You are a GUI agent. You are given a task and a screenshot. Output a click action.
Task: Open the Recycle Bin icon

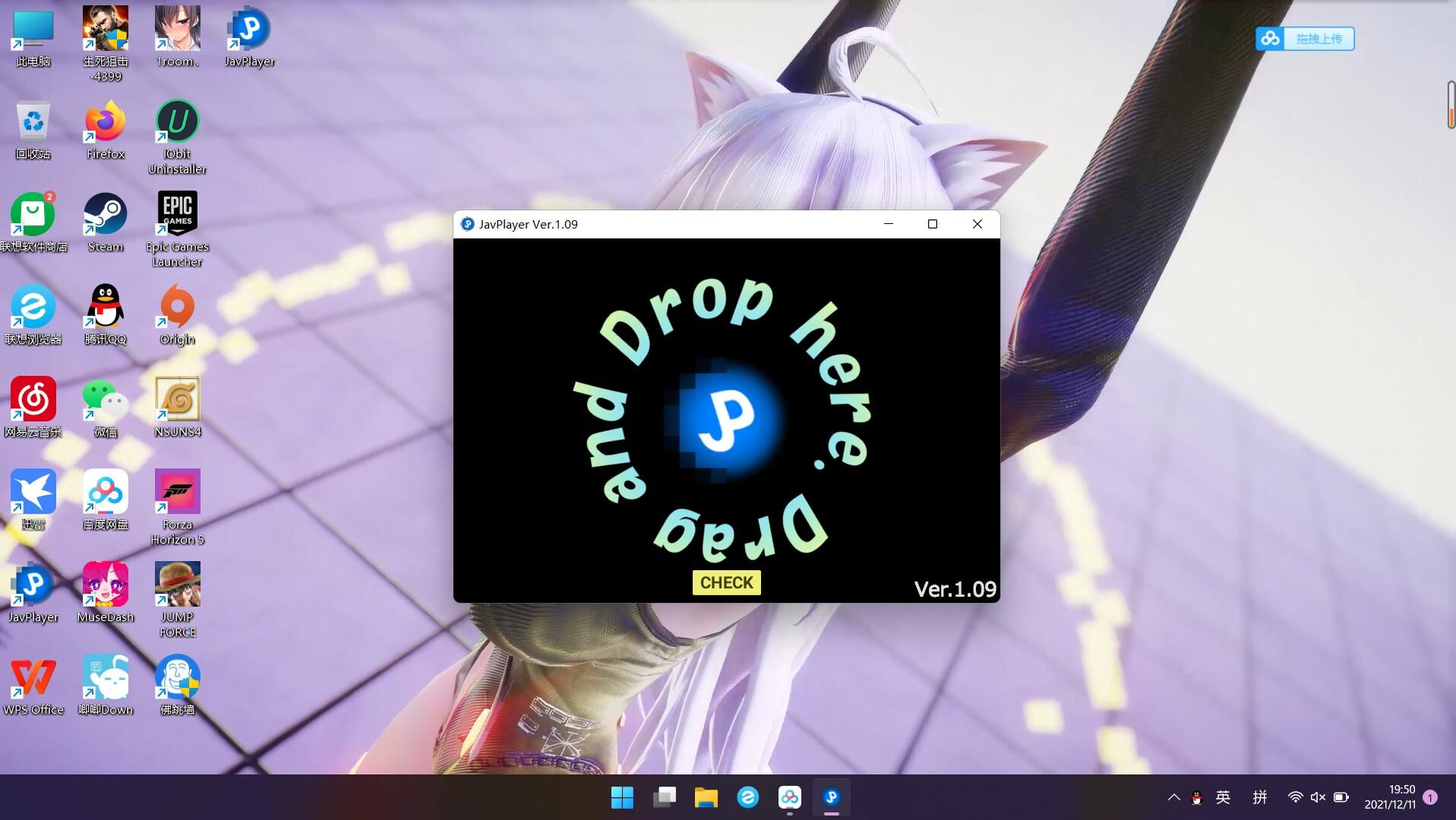point(33,124)
